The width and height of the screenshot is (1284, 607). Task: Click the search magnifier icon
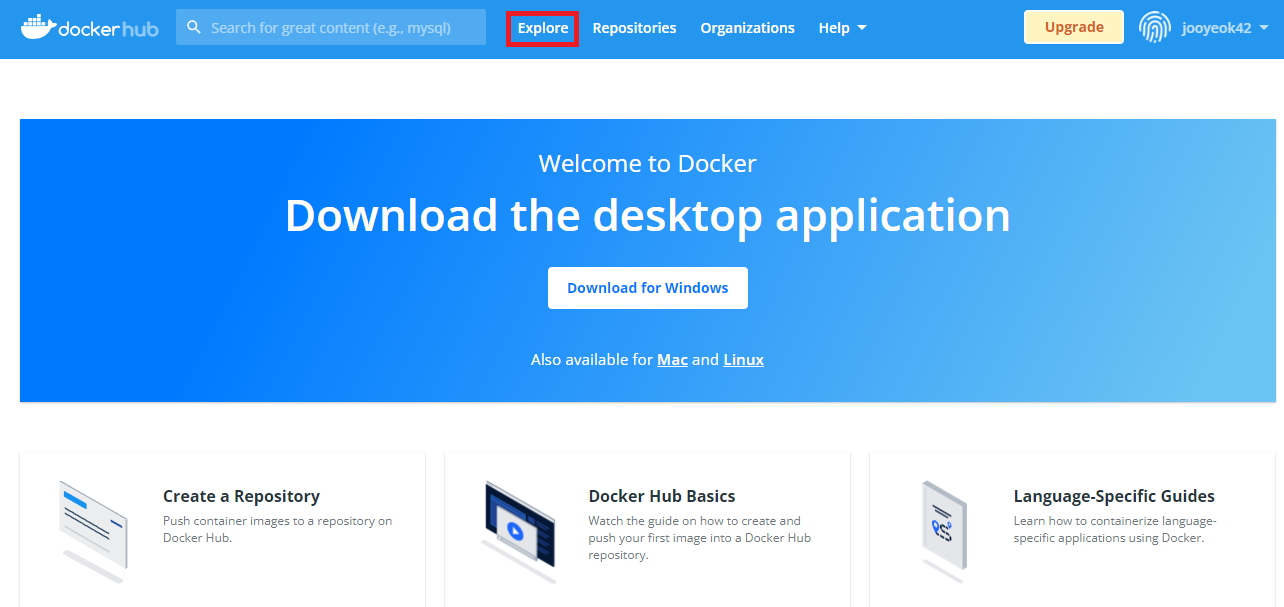[194, 27]
